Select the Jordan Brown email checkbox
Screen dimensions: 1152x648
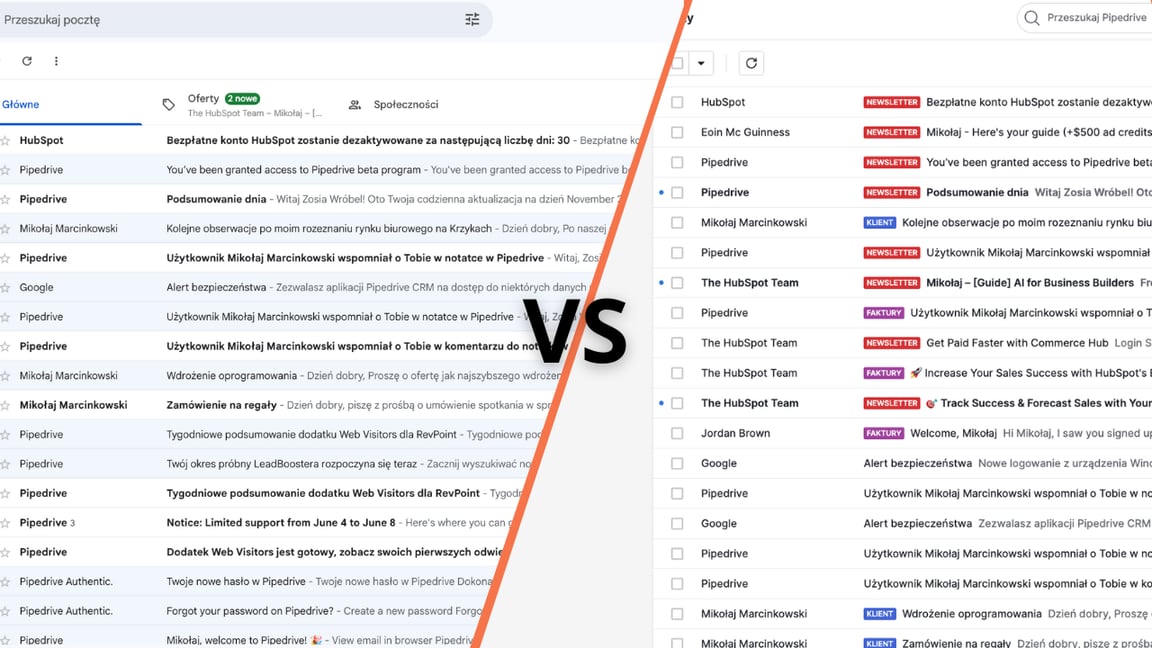[x=677, y=433]
